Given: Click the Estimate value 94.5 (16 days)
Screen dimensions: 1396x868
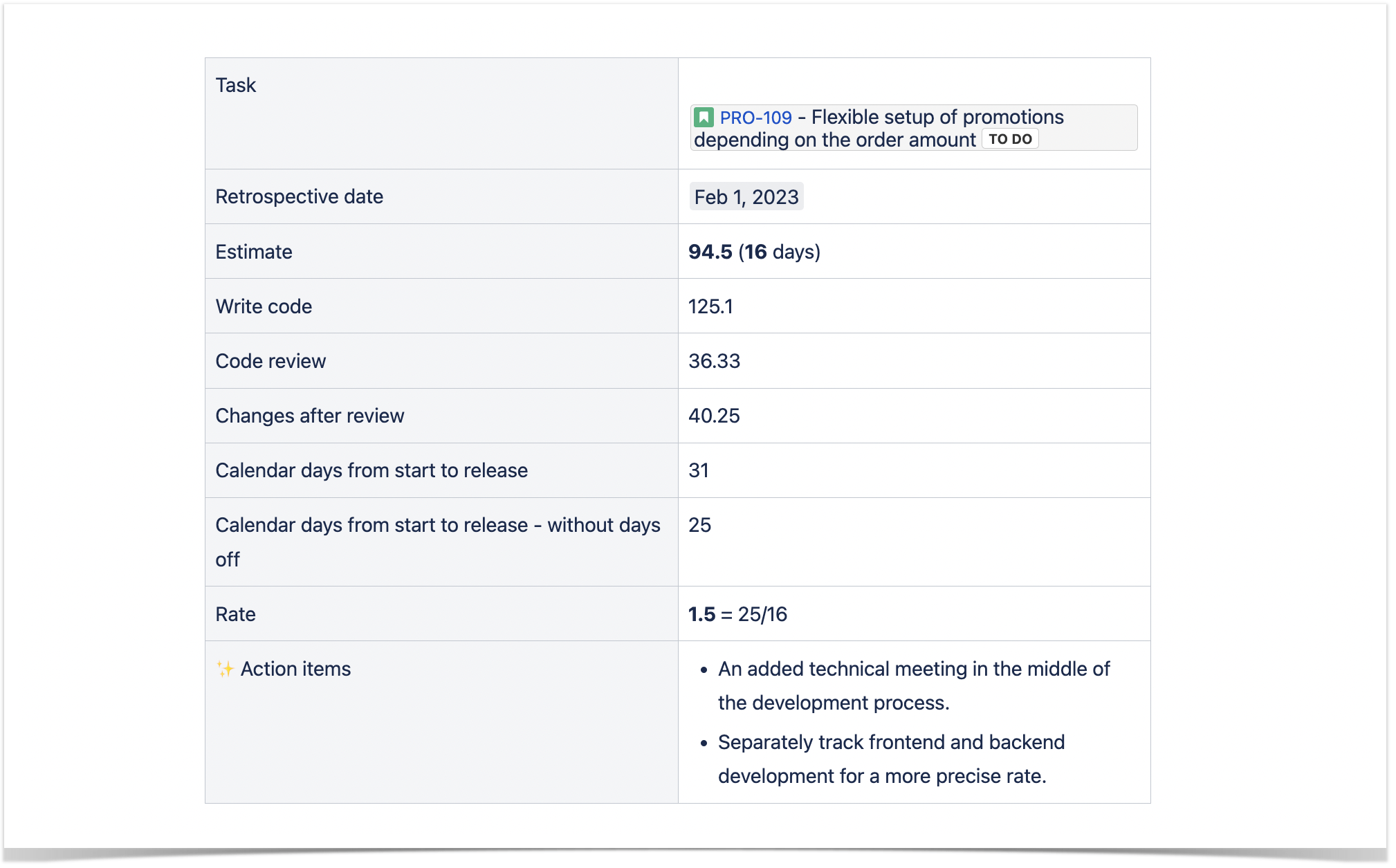Looking at the screenshot, I should coord(754,252).
